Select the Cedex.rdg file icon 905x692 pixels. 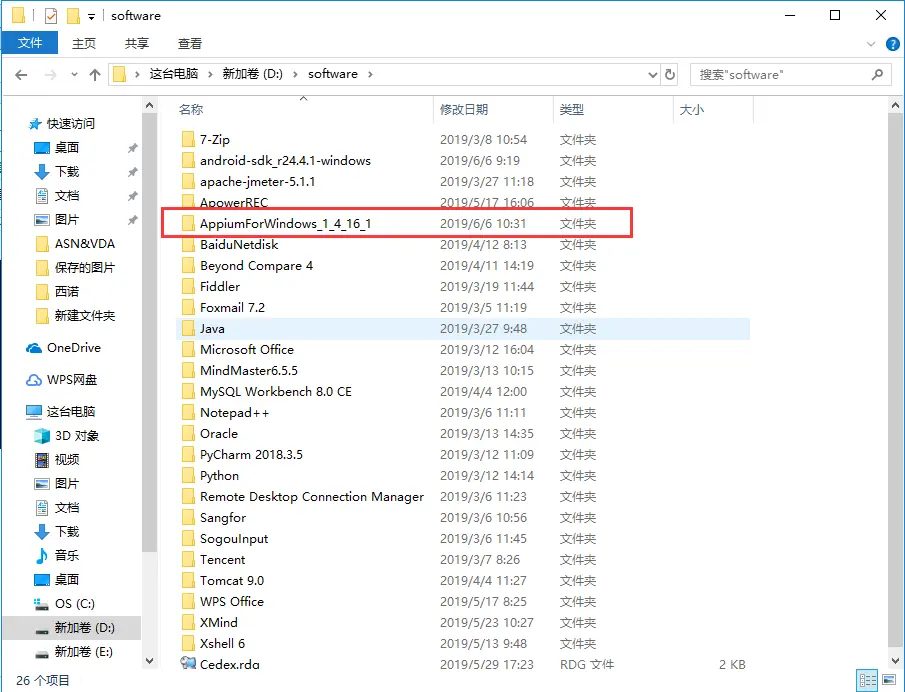pyautogui.click(x=188, y=663)
